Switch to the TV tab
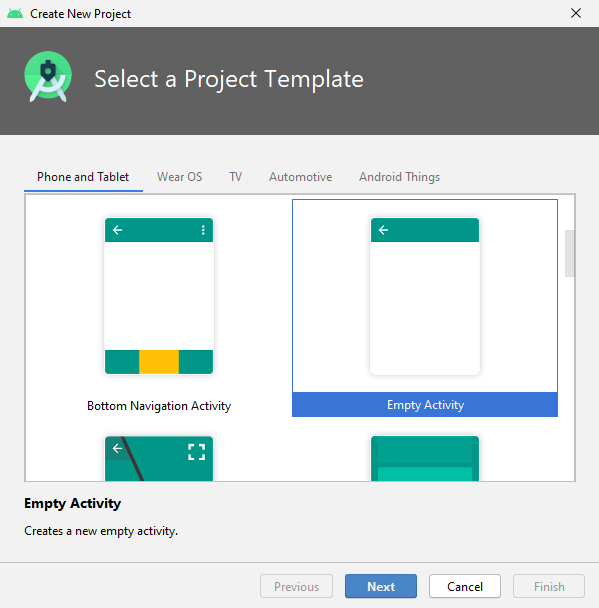 click(235, 177)
